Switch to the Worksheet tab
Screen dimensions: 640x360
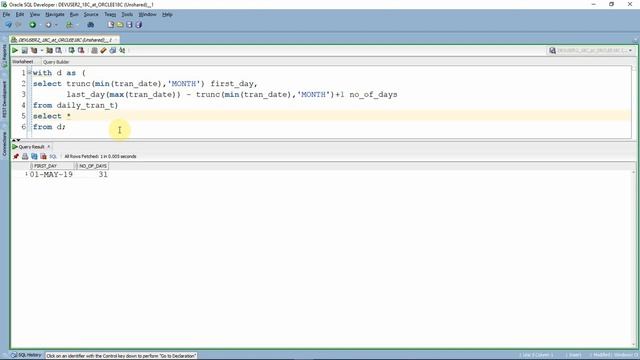tap(23, 62)
